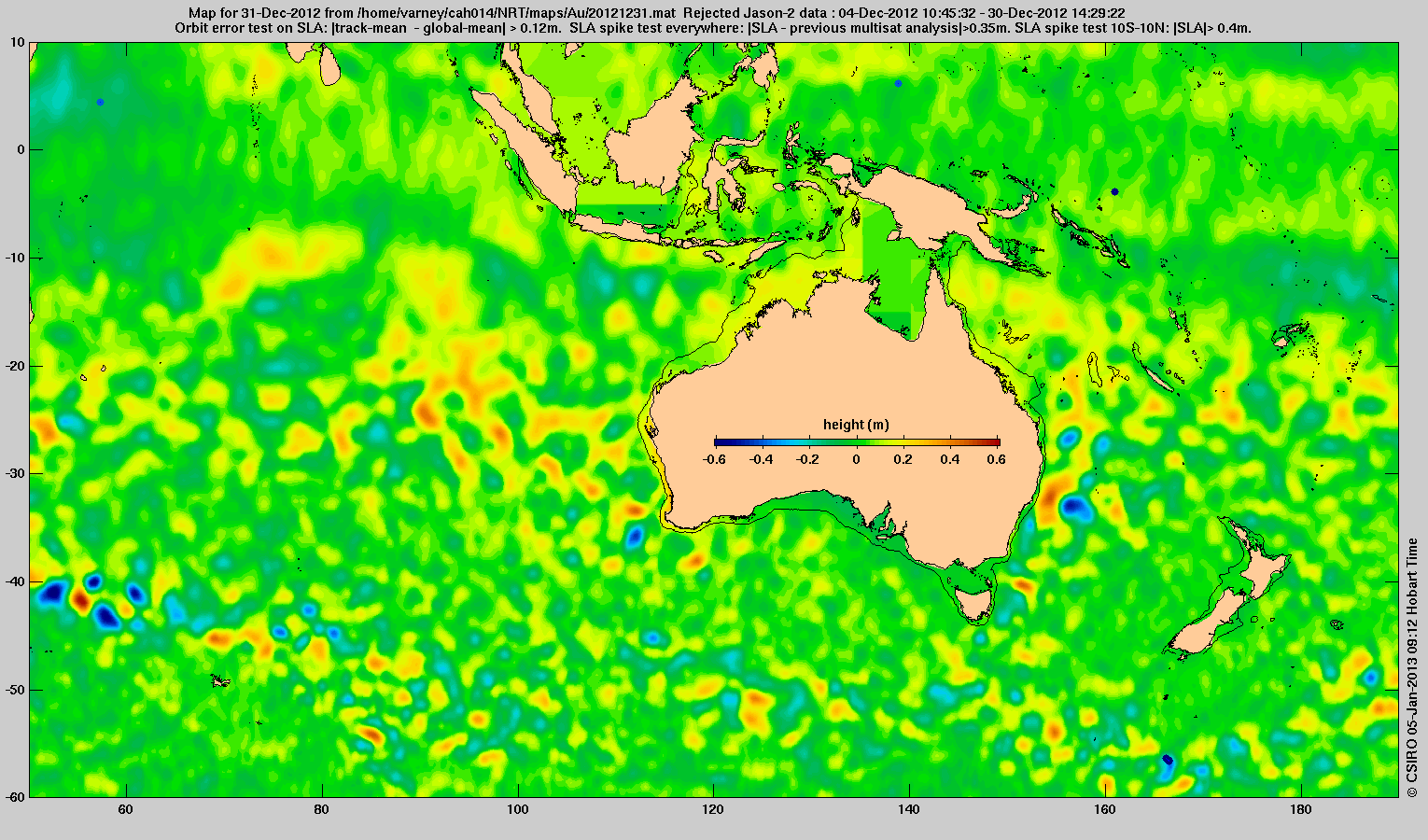Click the Tasmania landmass on the map
1428x840 pixels.
click(975, 601)
